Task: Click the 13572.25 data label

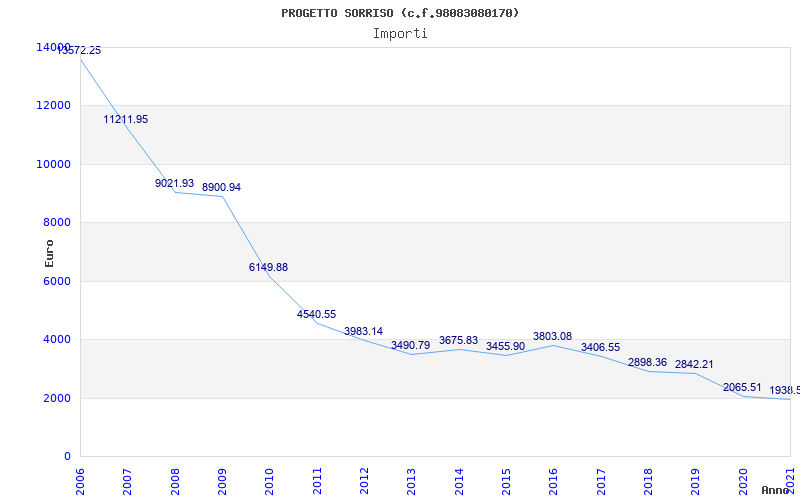Action: (80, 50)
